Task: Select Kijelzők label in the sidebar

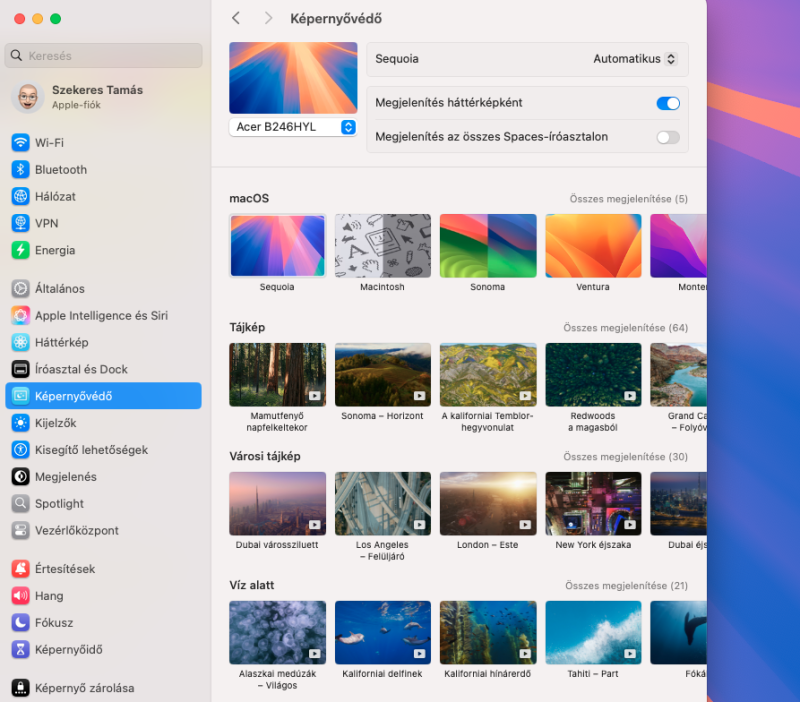Action: 56,423
